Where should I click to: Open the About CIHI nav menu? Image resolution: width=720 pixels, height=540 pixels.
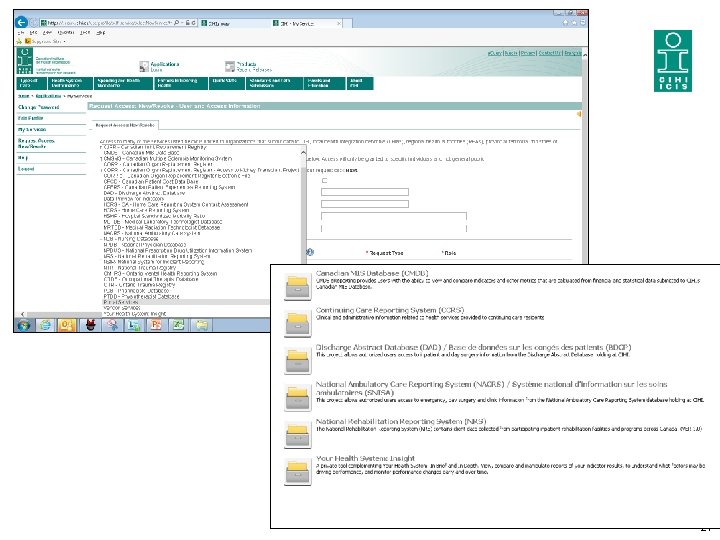[x=360, y=83]
